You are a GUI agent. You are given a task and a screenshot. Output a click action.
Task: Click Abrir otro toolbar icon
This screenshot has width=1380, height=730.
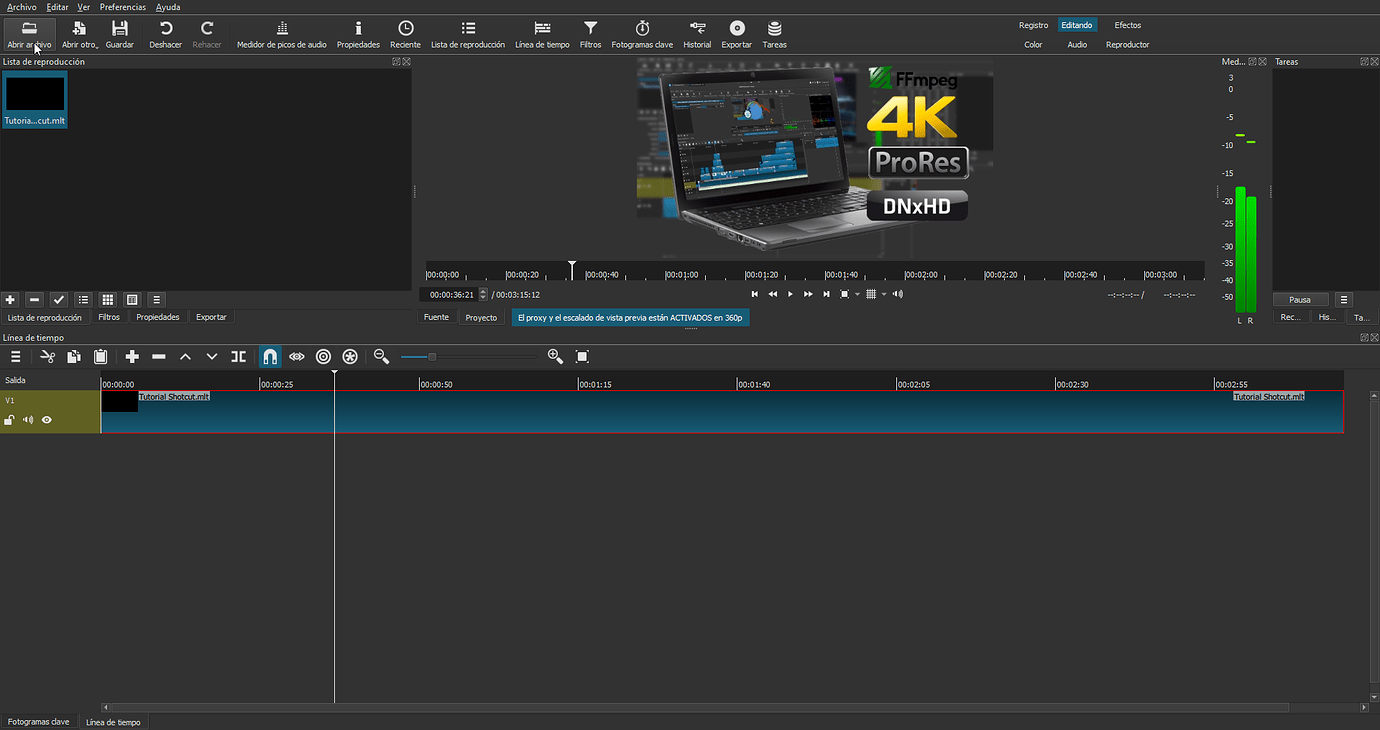click(x=80, y=34)
